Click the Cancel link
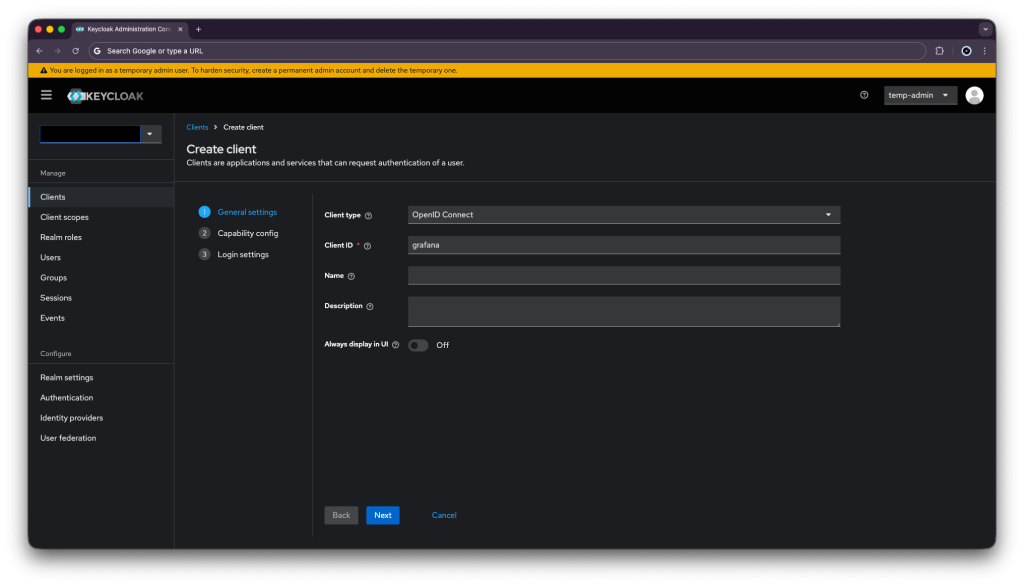 (444, 515)
